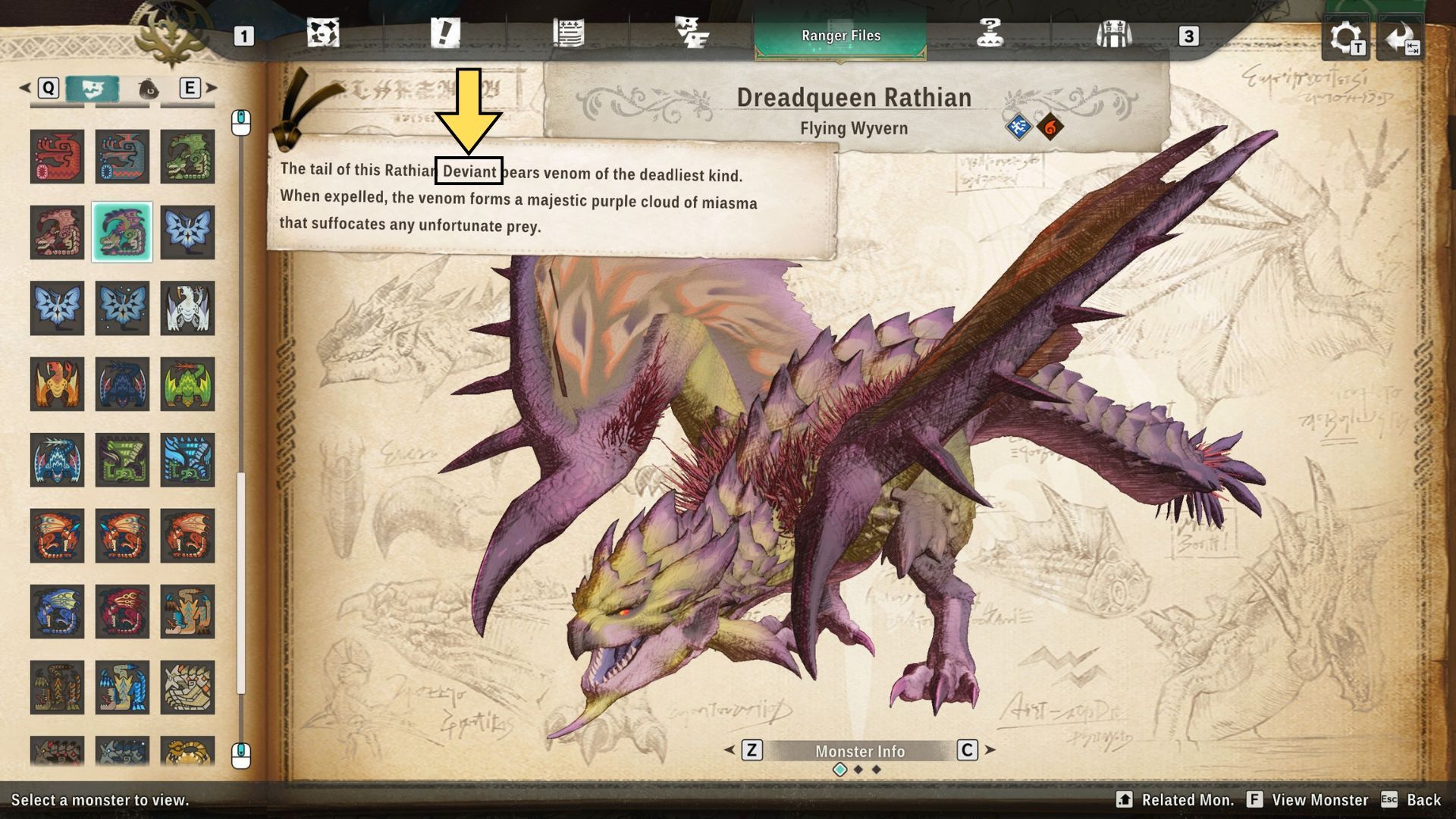Select the third page indicator diamond
The image size is (1456, 819).
877,770
